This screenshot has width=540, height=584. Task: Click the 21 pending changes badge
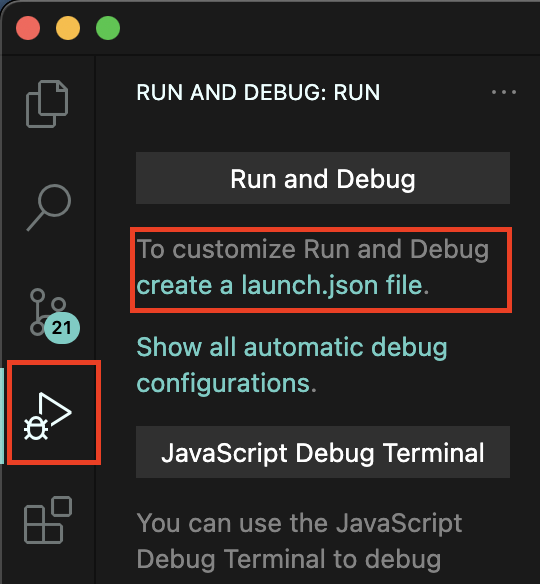pos(62,328)
